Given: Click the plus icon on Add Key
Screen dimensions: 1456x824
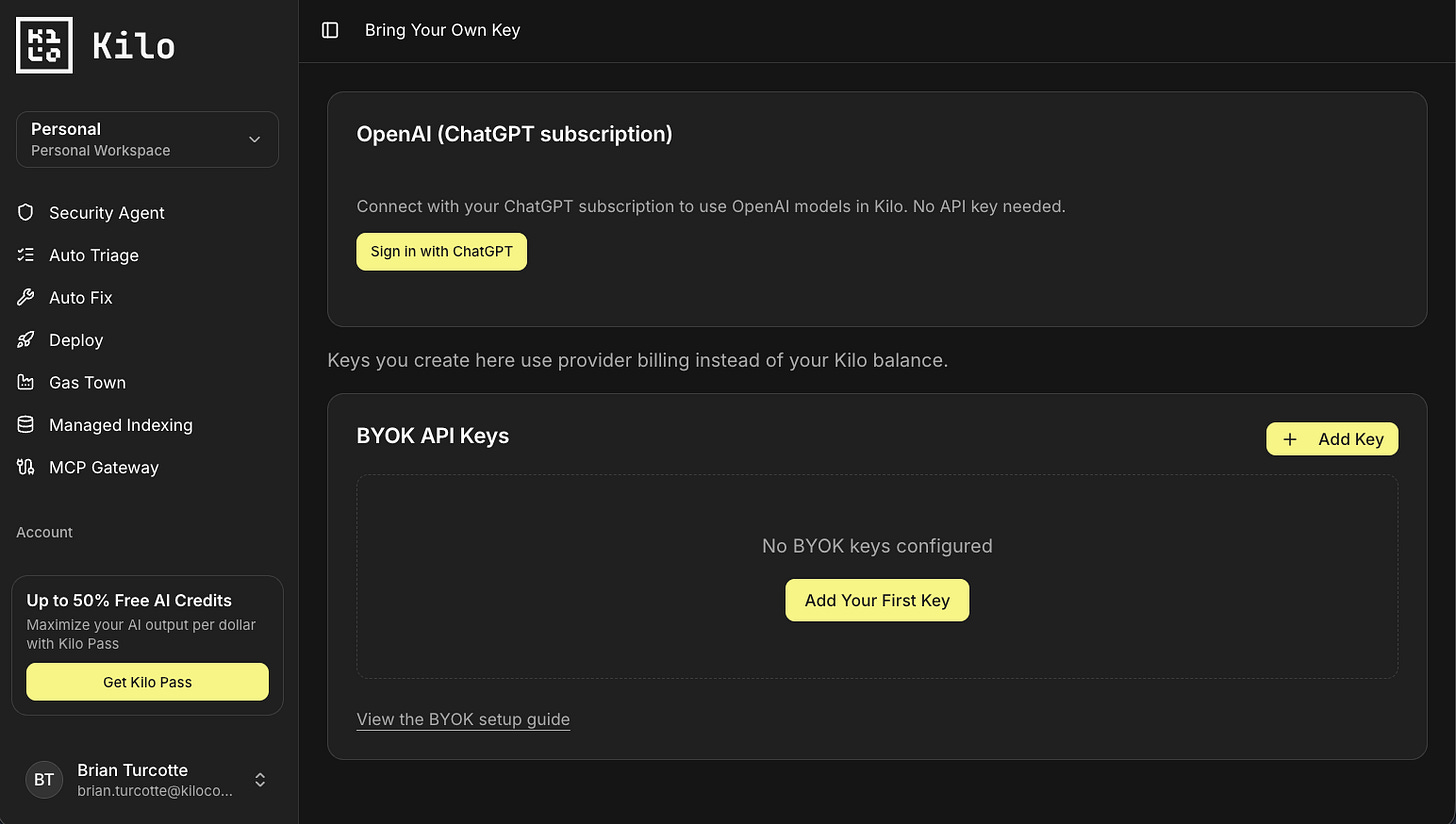Looking at the screenshot, I should pyautogui.click(x=1290, y=439).
